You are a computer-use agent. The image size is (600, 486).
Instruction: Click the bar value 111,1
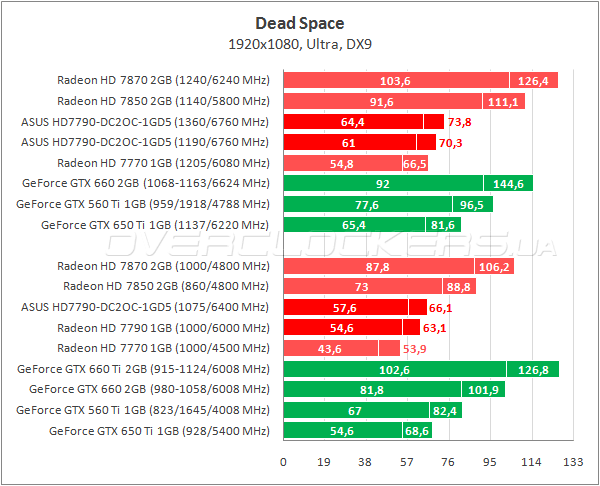(503, 102)
